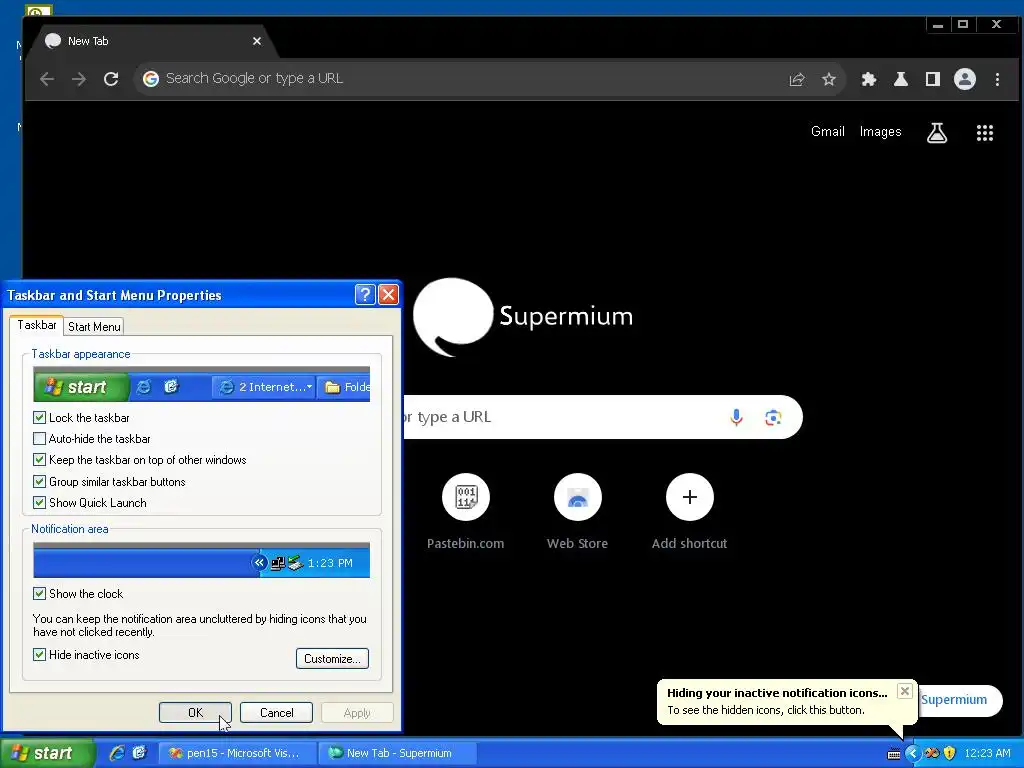Image resolution: width=1024 pixels, height=768 pixels.
Task: Click the Customize... button for notification icons
Action: pyautogui.click(x=332, y=658)
